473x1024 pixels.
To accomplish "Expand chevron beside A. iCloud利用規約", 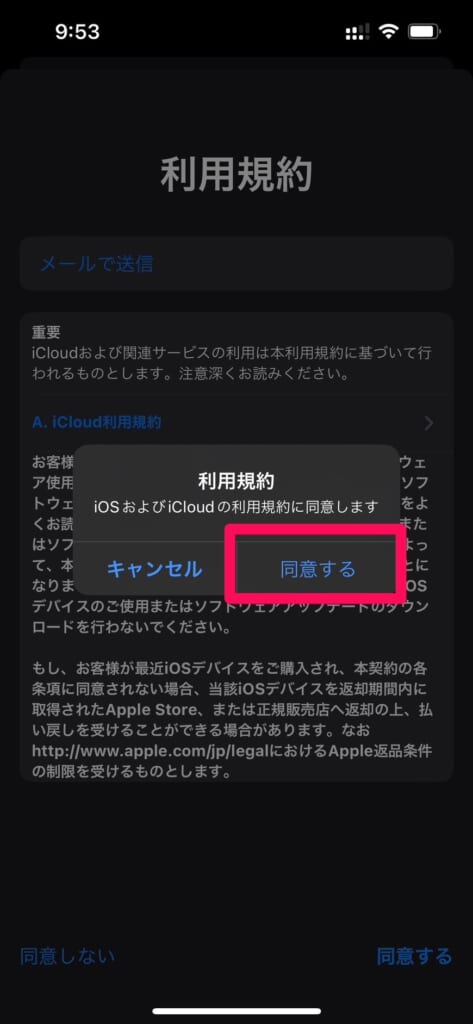I will click(429, 423).
